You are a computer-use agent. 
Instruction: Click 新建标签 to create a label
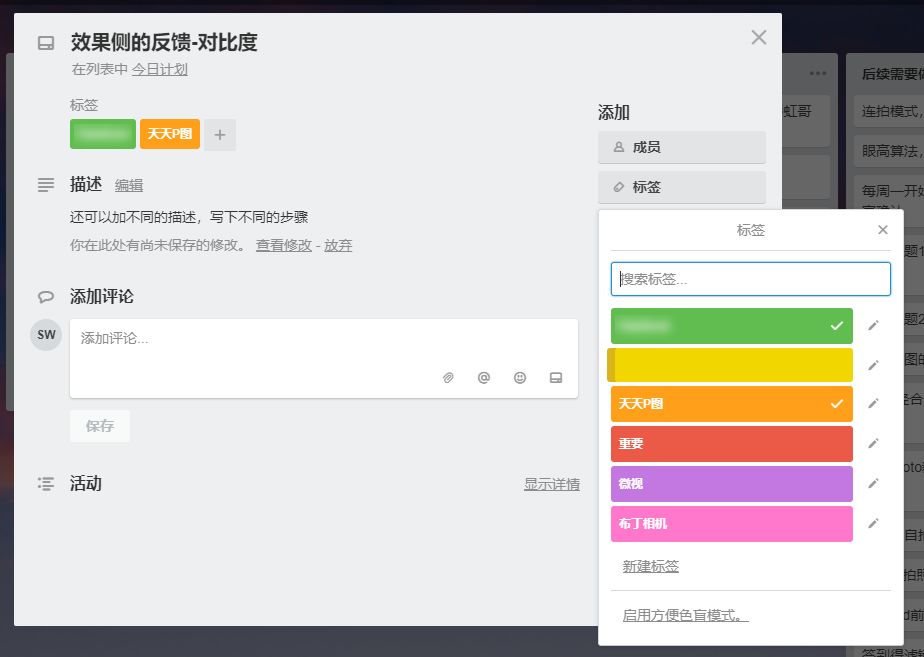point(651,566)
